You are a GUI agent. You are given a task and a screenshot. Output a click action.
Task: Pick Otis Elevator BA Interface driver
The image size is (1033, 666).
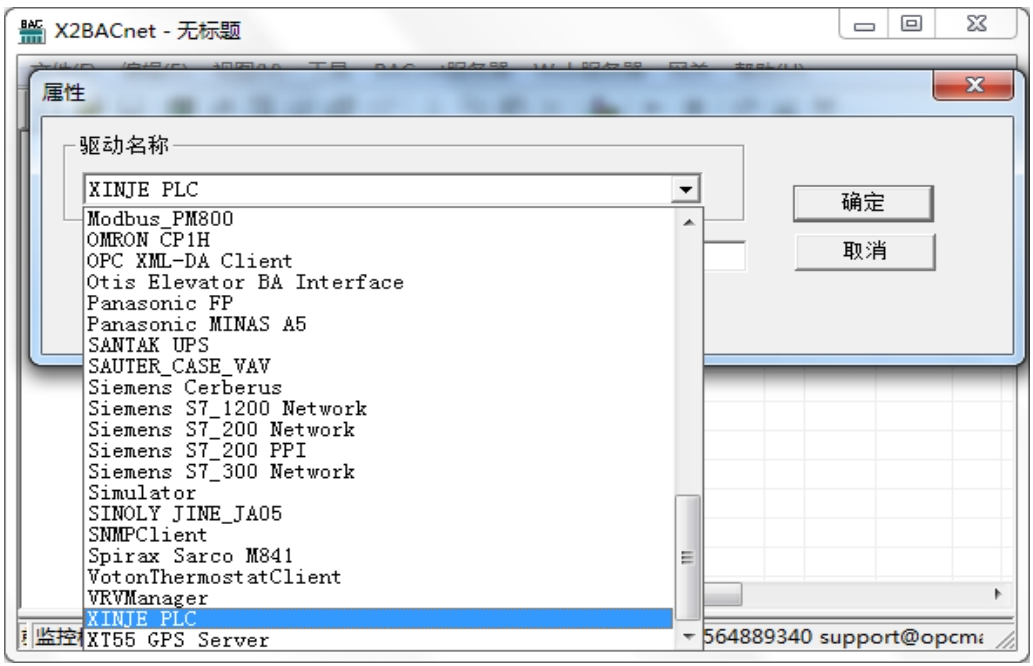click(x=379, y=281)
